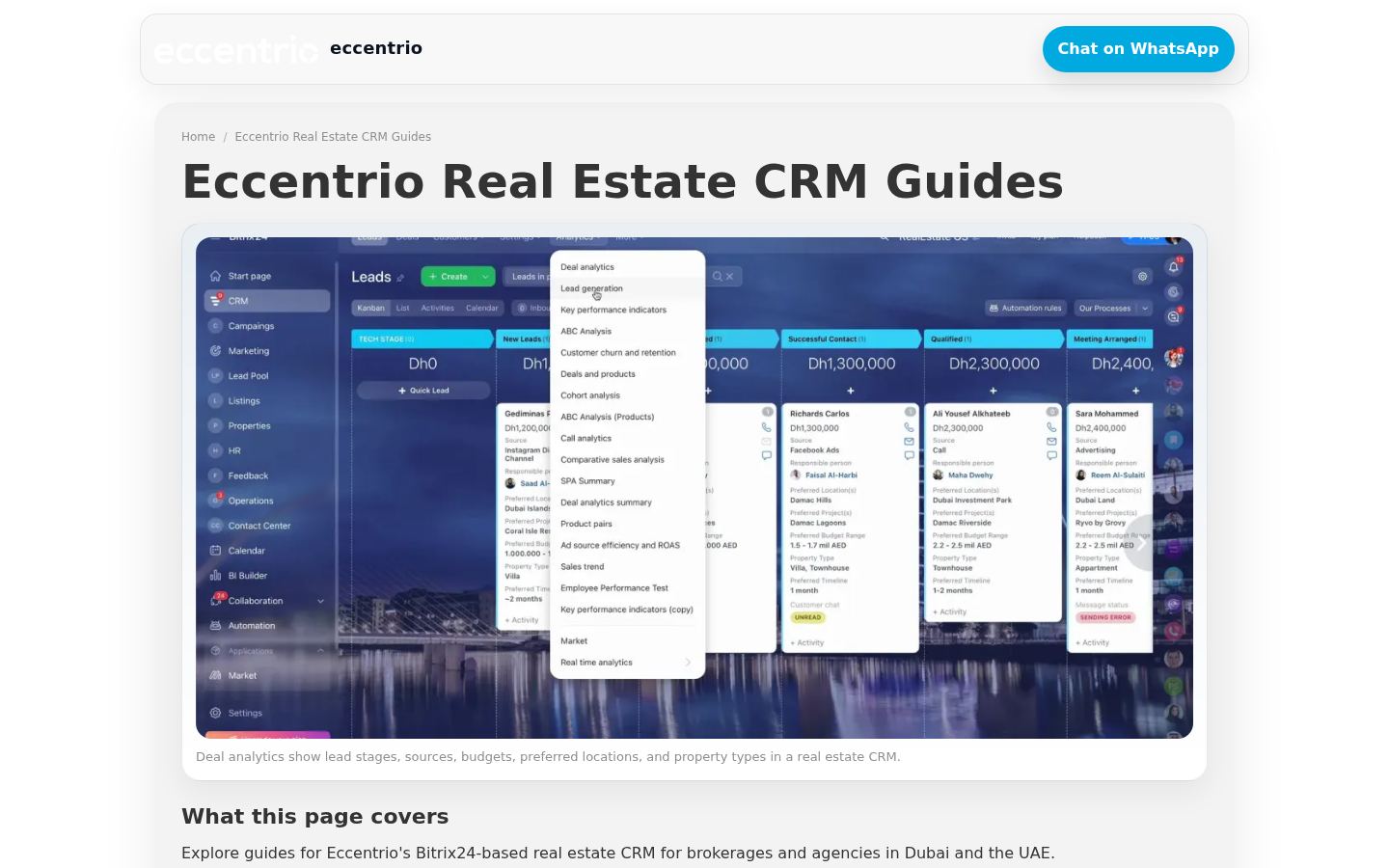Open the CRM sidebar item
Image resolution: width=1389 pixels, height=868 pixels.
point(267,301)
